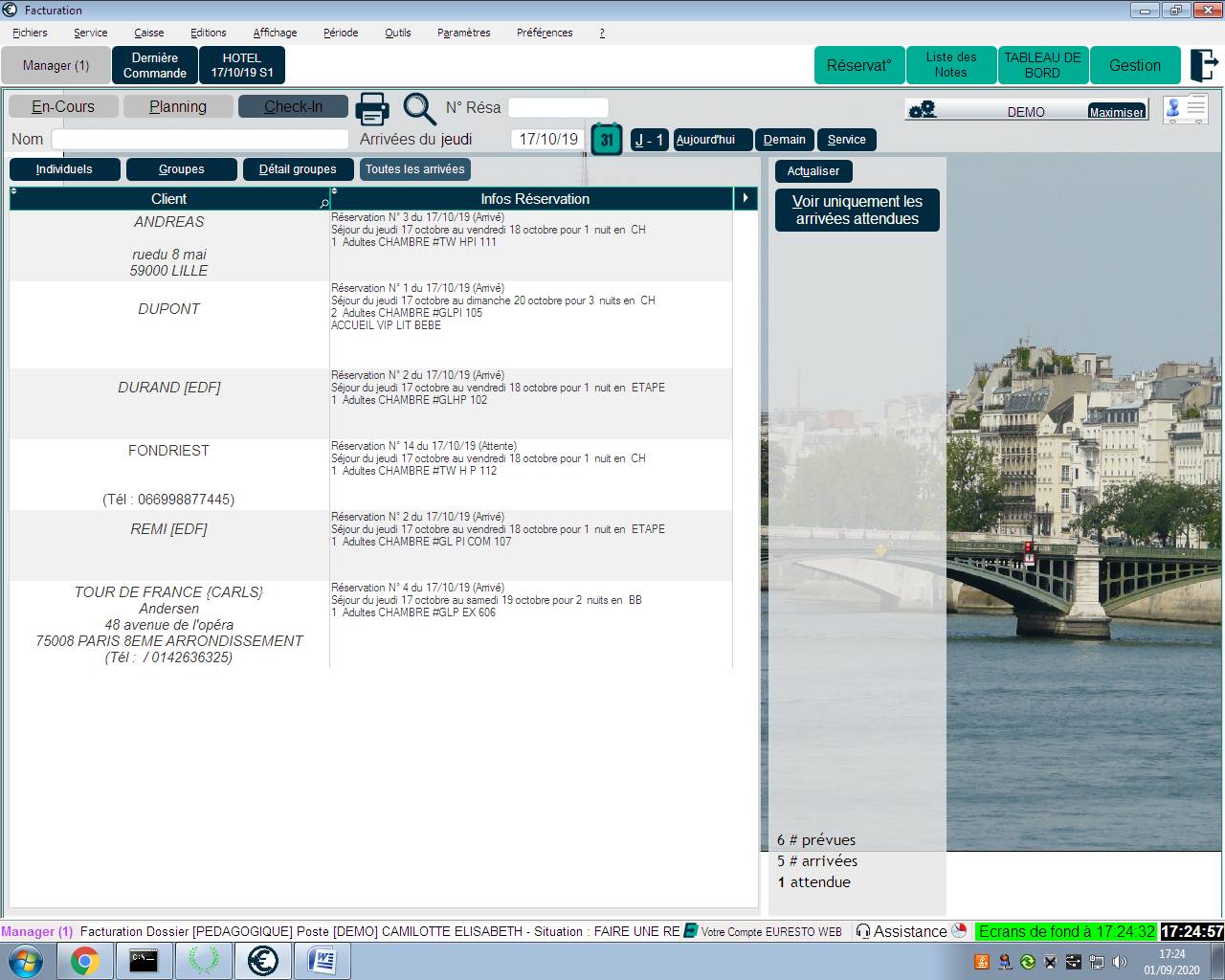Click the sort arrows on Client column

click(x=14, y=192)
